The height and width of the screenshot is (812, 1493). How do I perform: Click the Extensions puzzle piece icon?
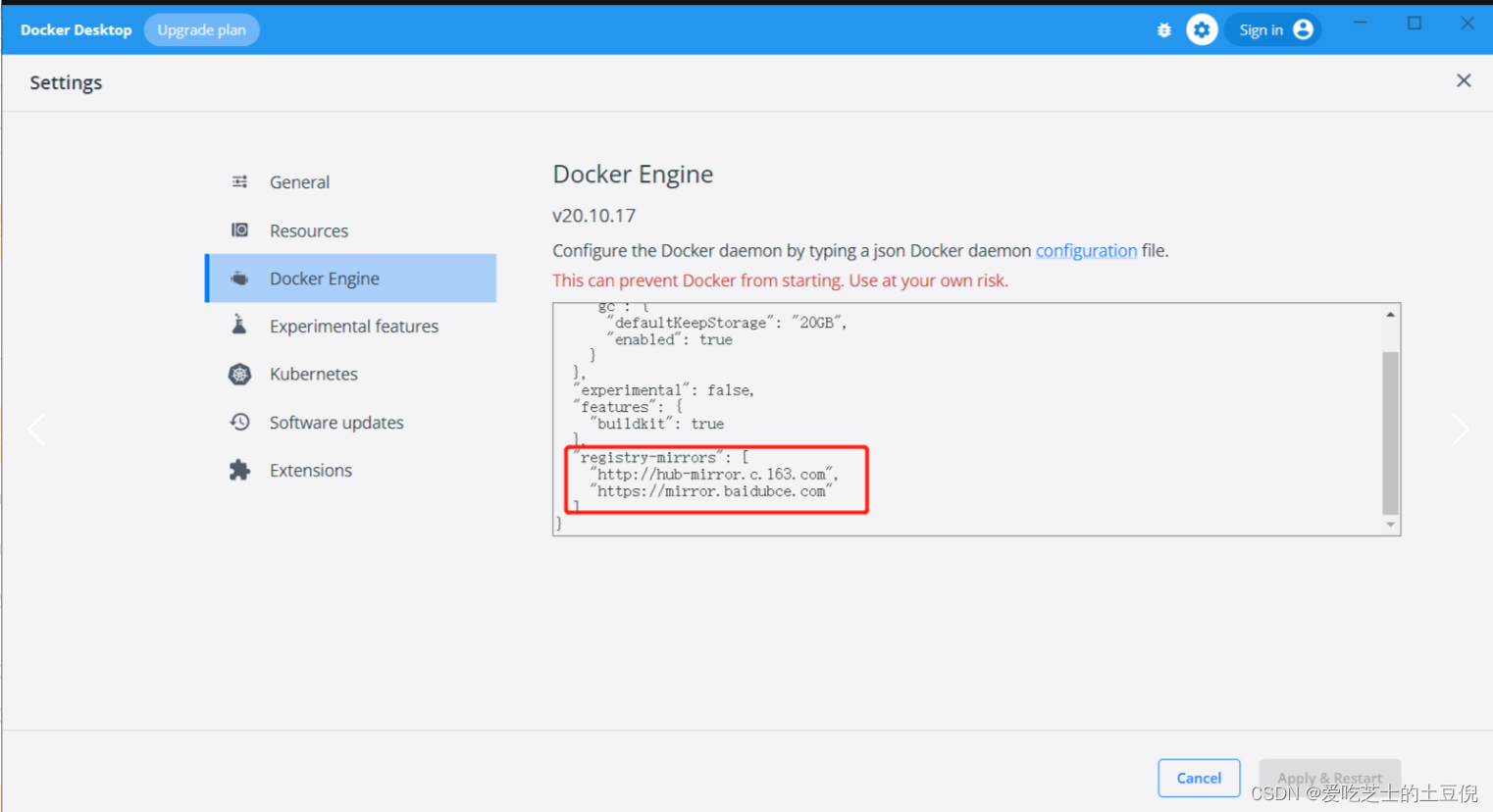pyautogui.click(x=239, y=470)
